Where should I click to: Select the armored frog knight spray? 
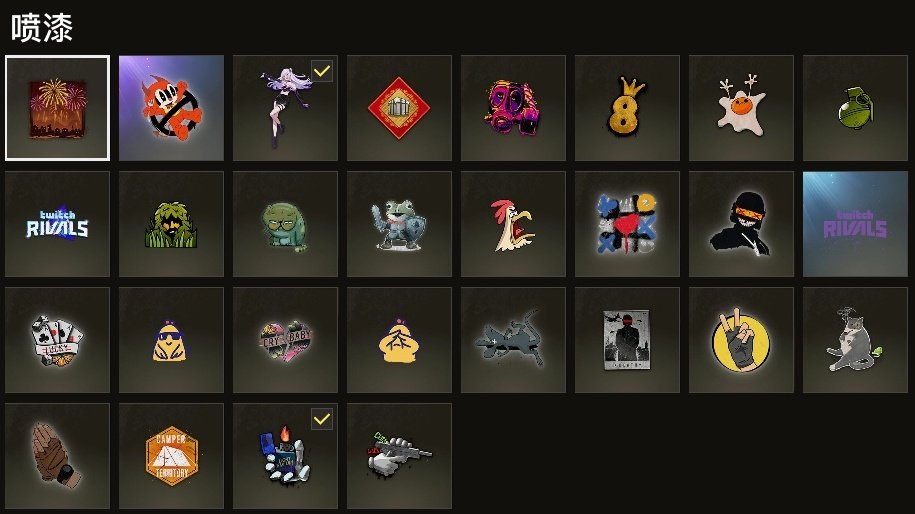click(x=399, y=224)
